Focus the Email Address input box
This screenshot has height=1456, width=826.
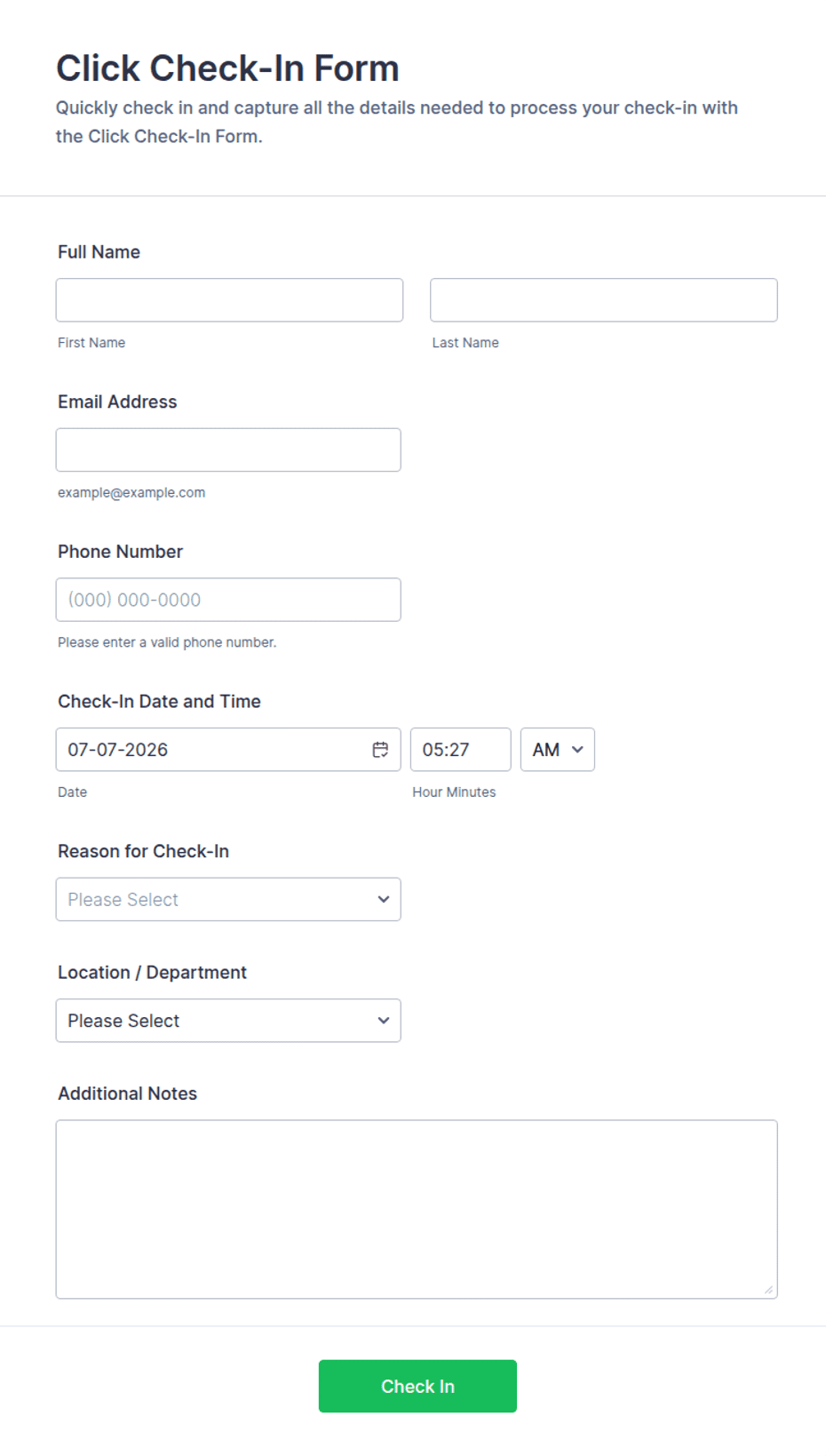pyautogui.click(x=228, y=450)
